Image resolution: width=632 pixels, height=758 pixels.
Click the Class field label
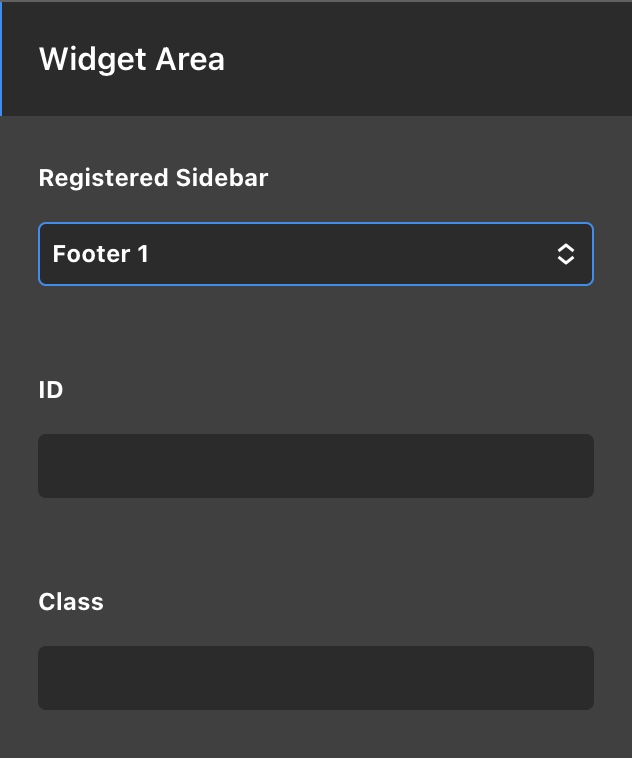(x=71, y=602)
